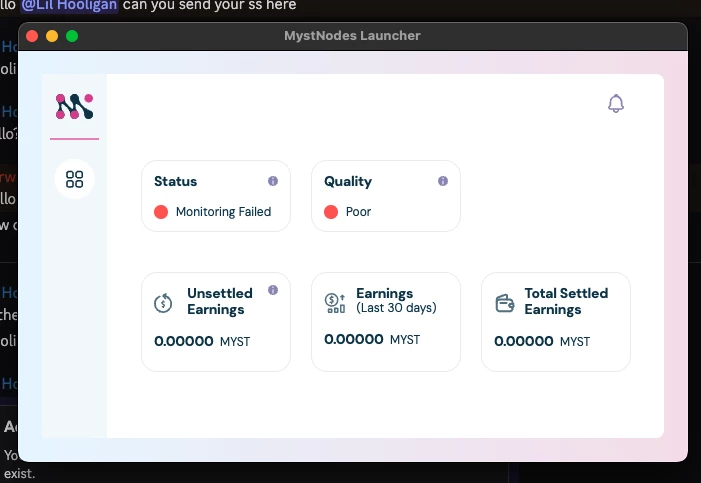701x483 pixels.
Task: Click Total Settled 0.00000 MYST value
Action: (542, 341)
